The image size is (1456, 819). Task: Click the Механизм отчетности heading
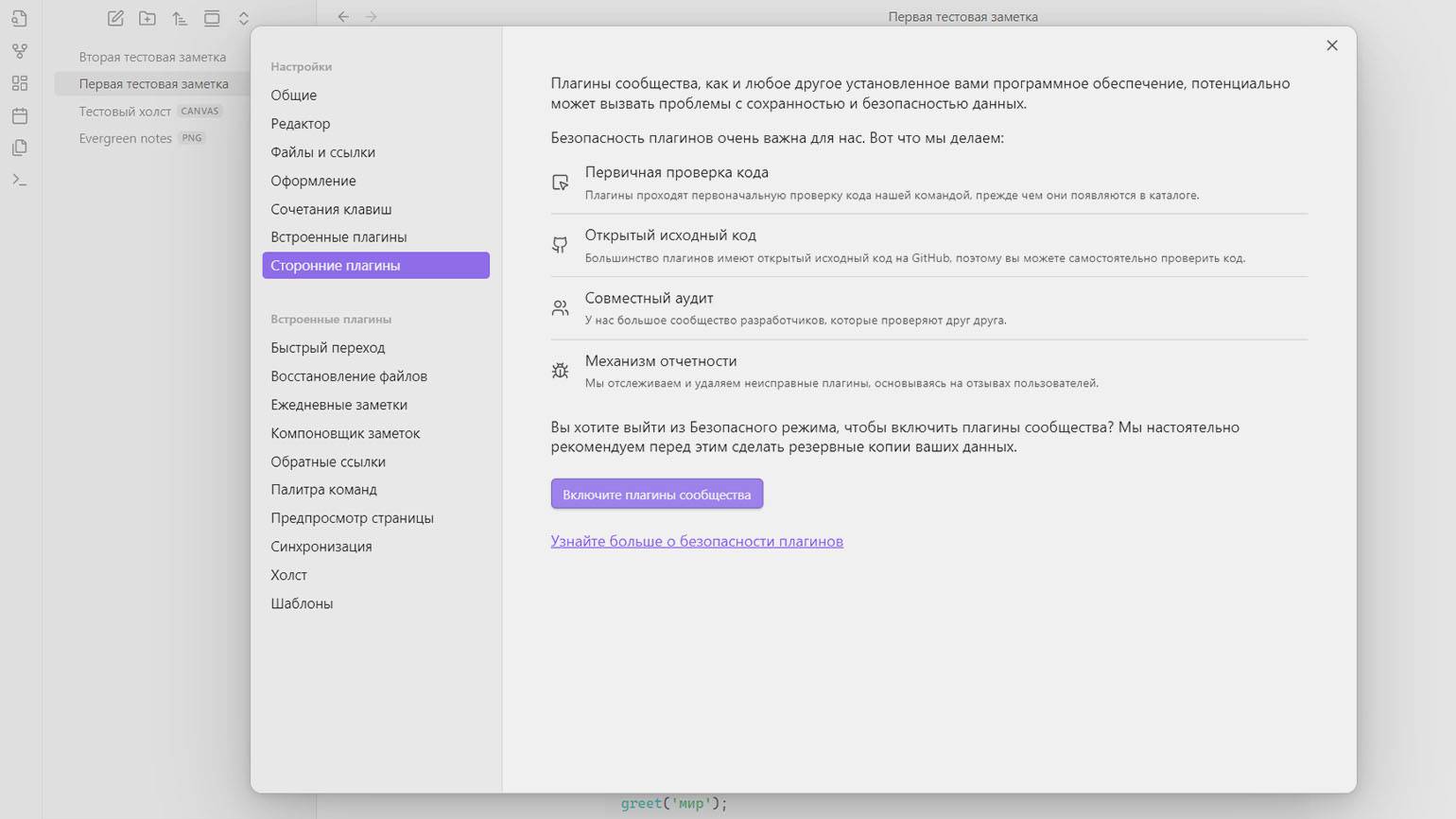(661, 361)
